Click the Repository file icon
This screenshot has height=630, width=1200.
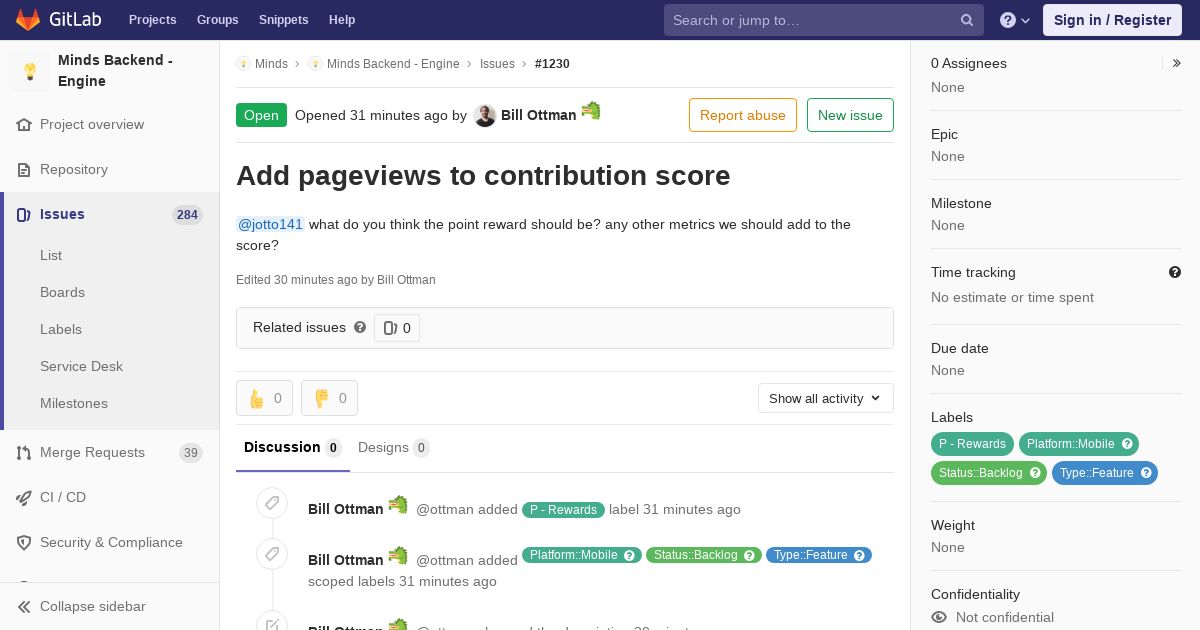24,170
